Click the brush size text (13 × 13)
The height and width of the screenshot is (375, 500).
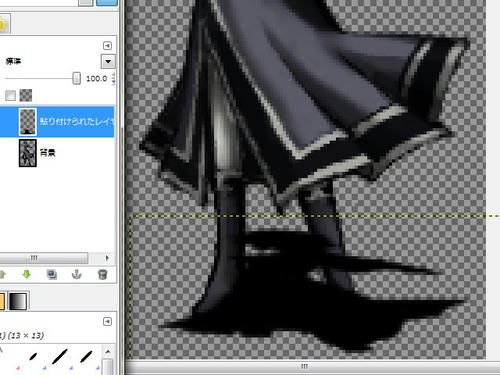(x=25, y=336)
